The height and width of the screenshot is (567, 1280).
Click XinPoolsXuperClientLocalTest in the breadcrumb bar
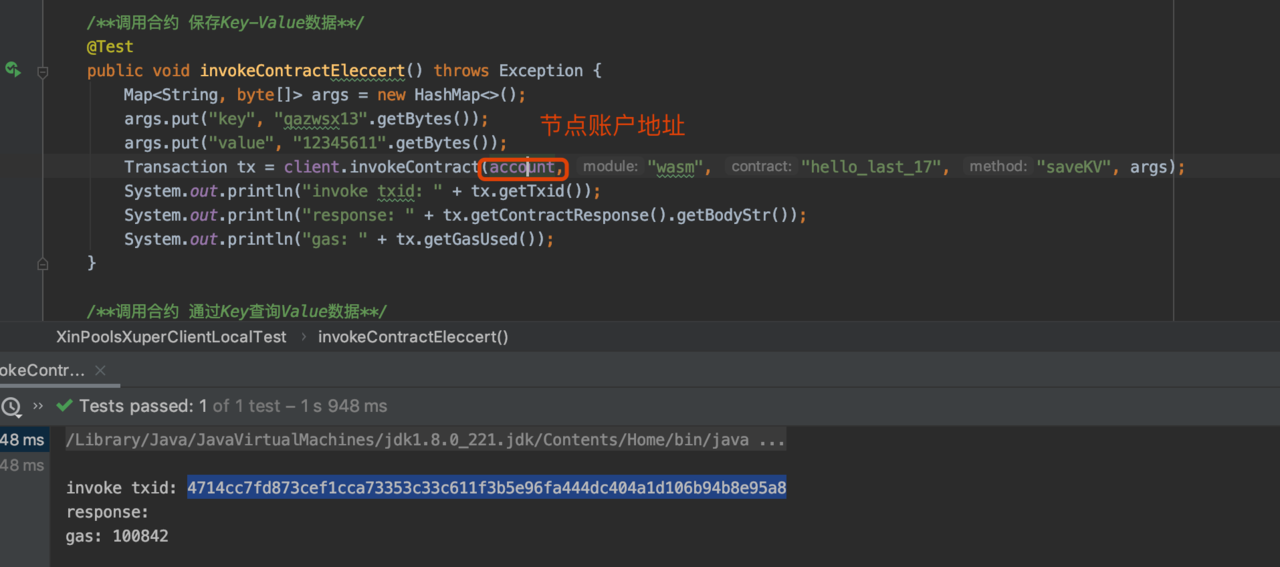click(x=171, y=337)
